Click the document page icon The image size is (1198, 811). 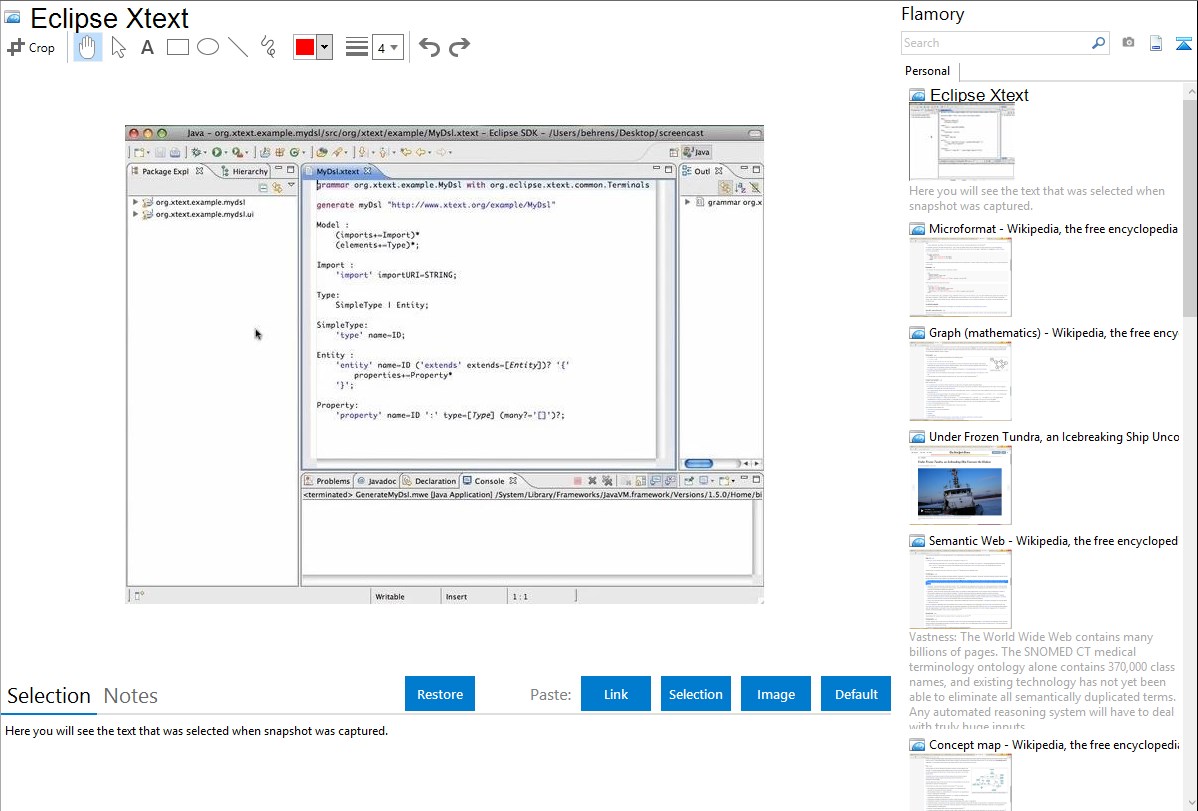tap(1156, 43)
